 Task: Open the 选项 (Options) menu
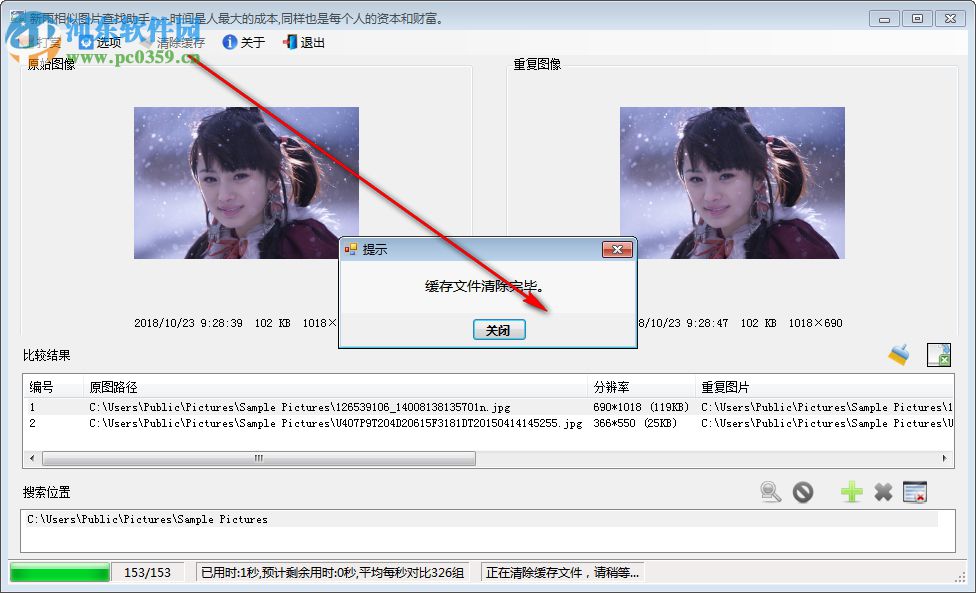100,42
